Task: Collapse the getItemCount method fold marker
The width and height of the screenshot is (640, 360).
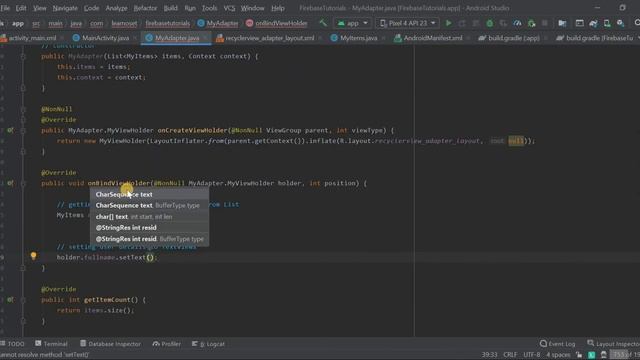Action: (x=23, y=300)
